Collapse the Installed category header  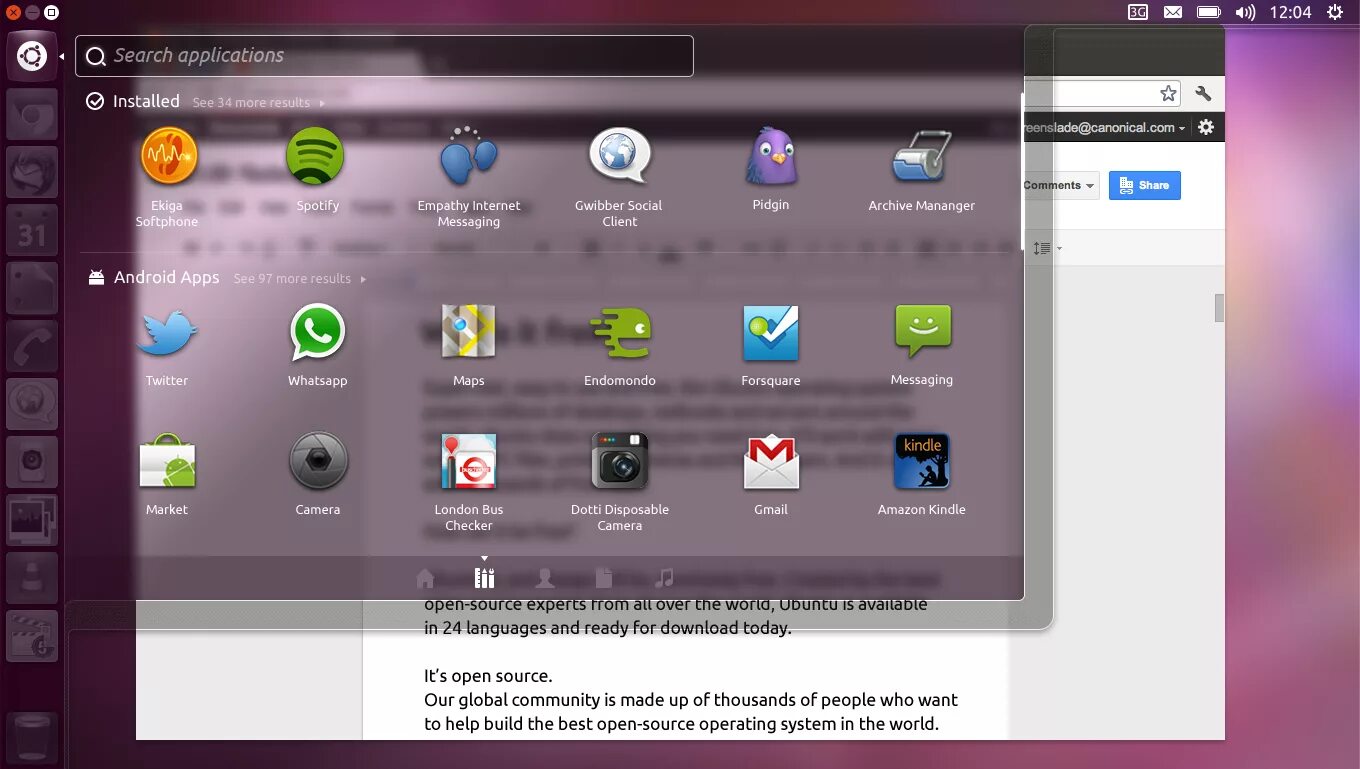coord(133,101)
